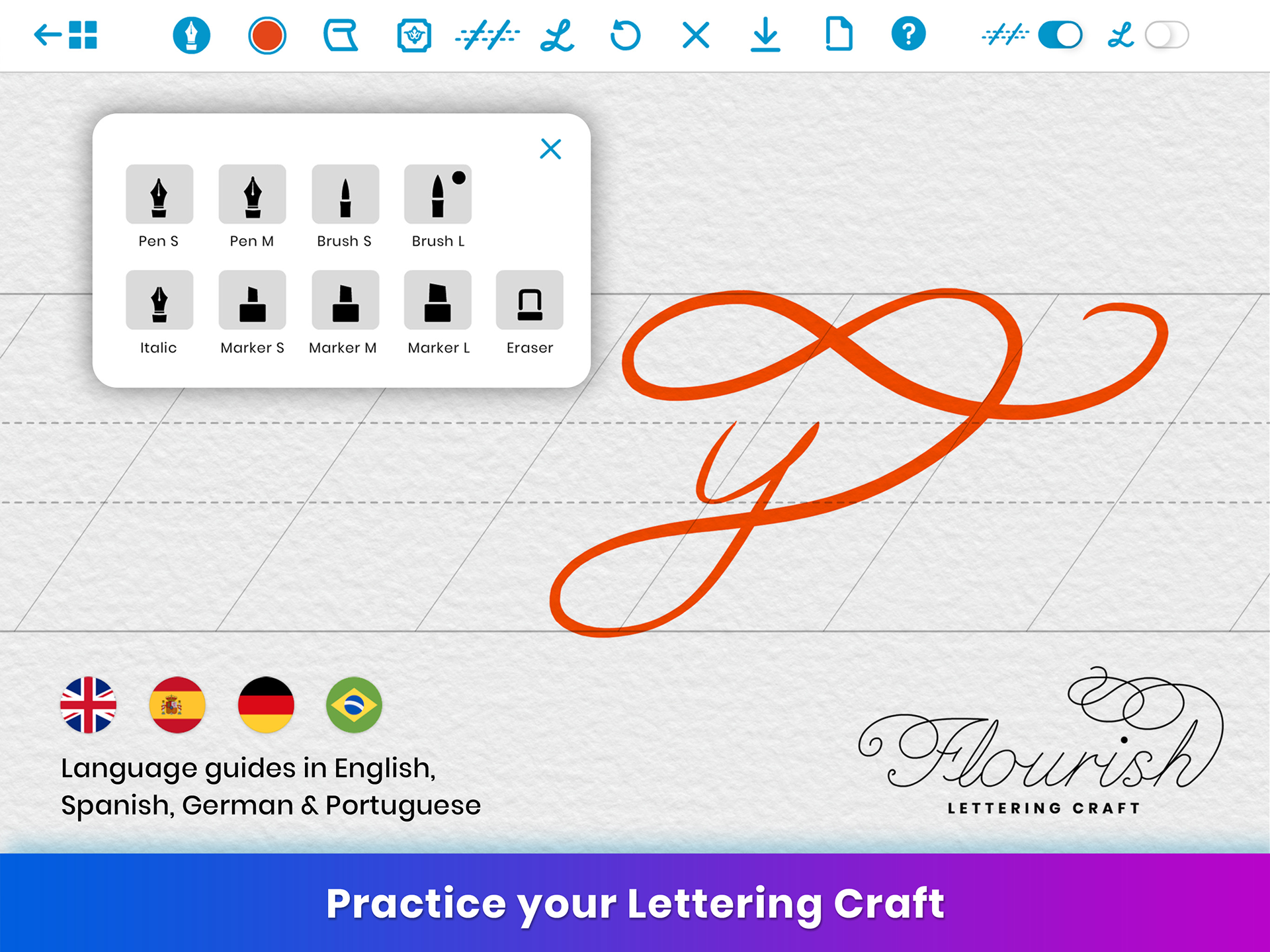Choose the Marker M tool
This screenshot has width=1270, height=952.
345,300
